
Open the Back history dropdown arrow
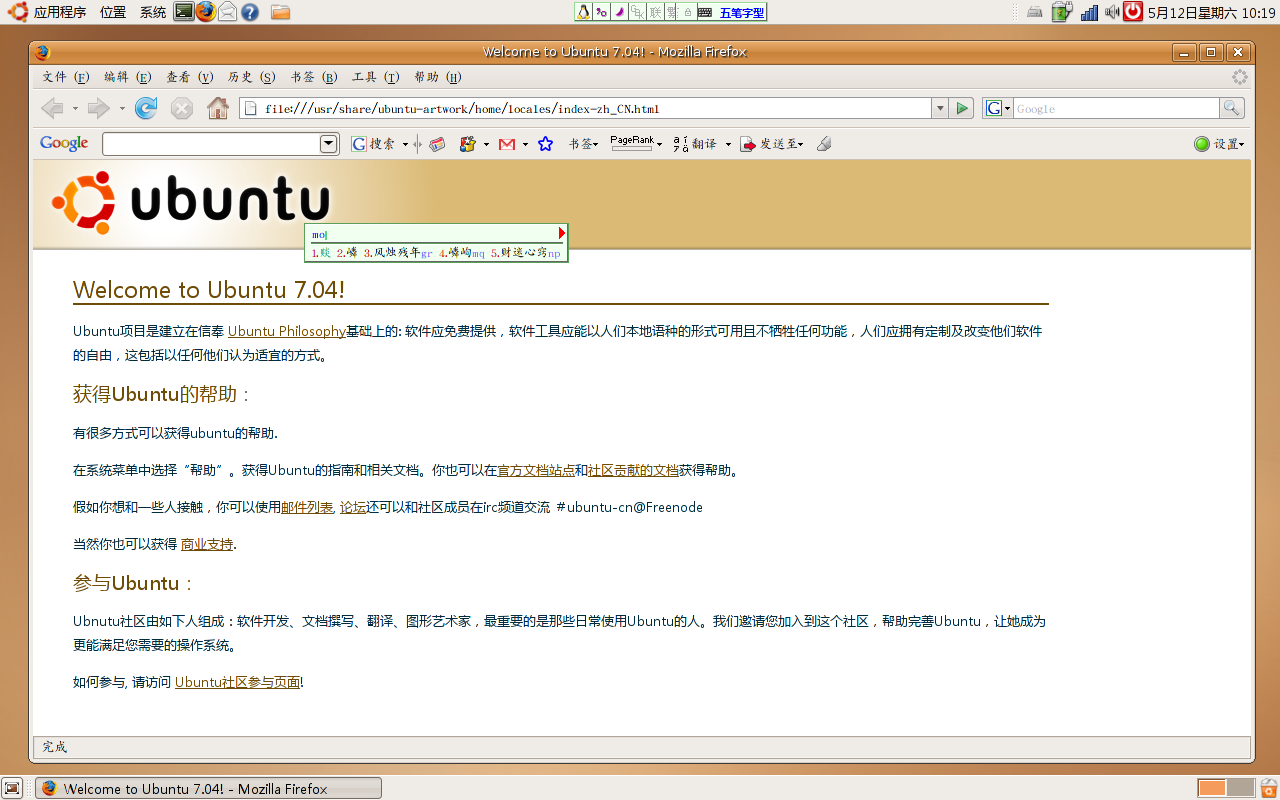75,108
